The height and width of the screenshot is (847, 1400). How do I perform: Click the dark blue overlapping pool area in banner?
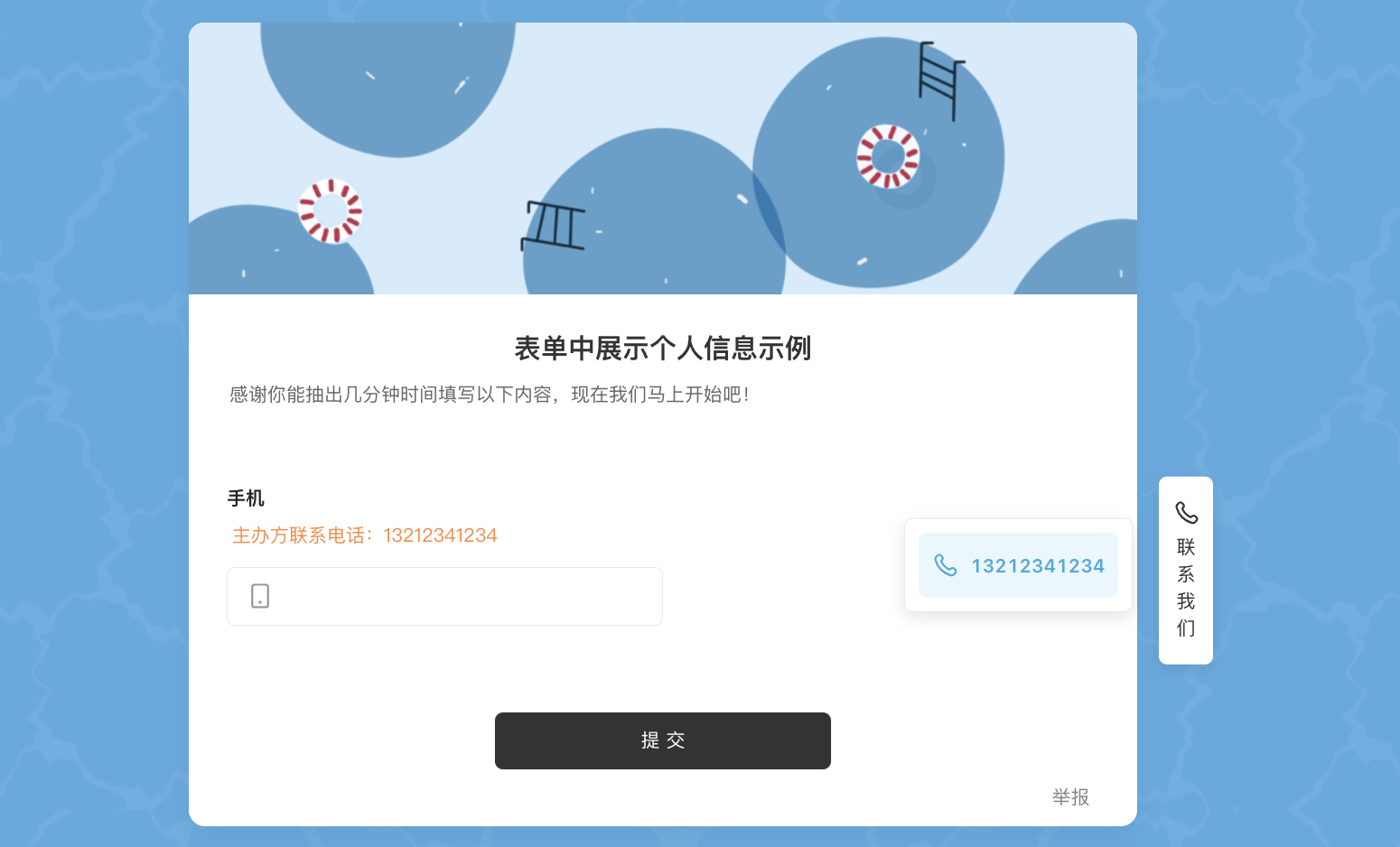768,217
